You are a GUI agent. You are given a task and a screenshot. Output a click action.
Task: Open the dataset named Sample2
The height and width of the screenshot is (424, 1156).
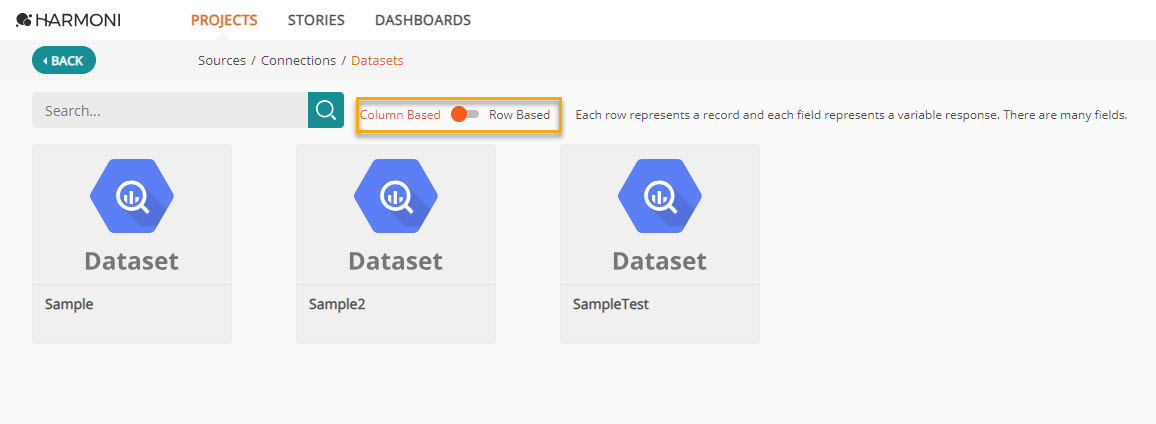[x=396, y=243]
